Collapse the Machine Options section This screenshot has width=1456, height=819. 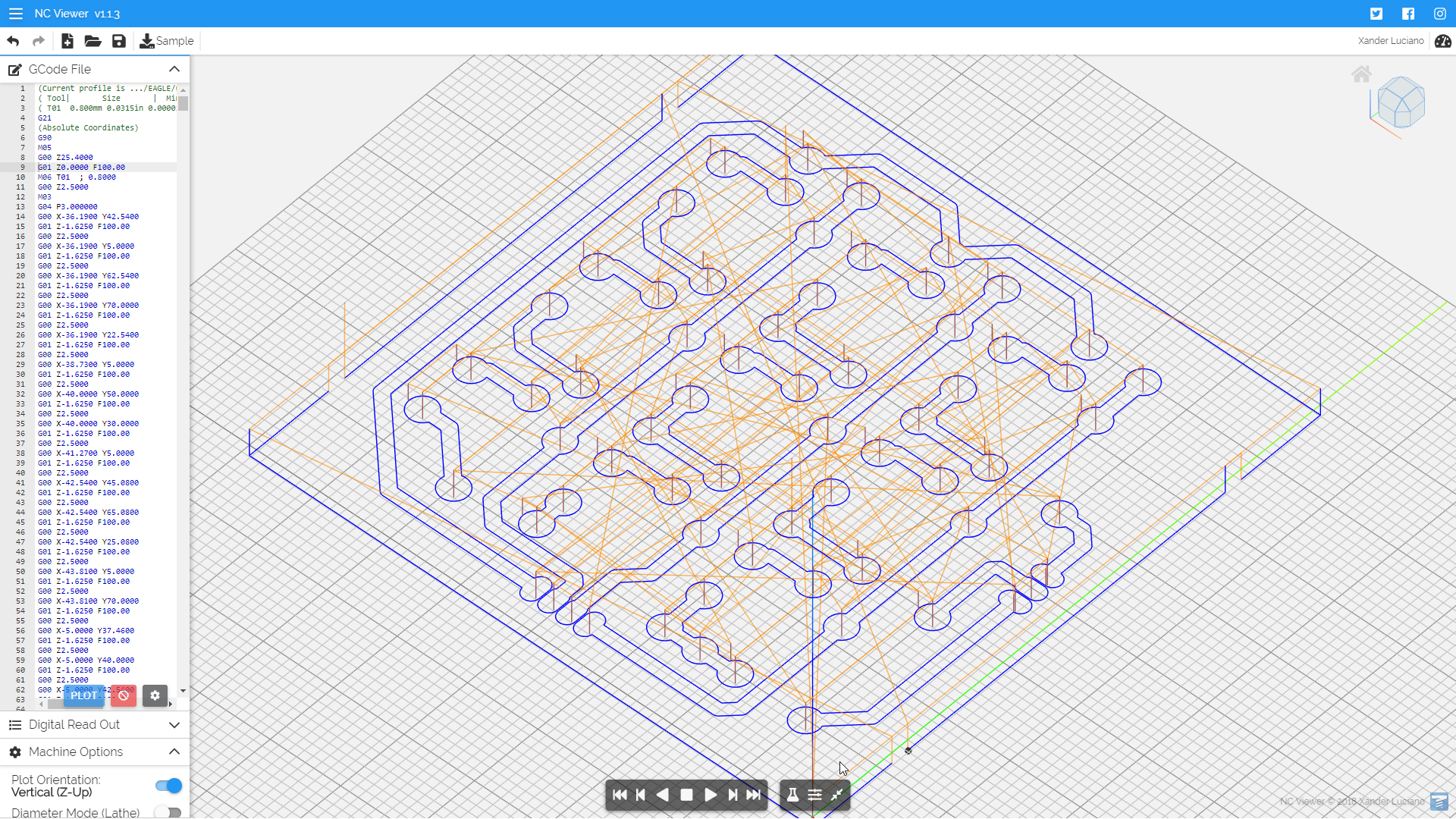tap(174, 752)
